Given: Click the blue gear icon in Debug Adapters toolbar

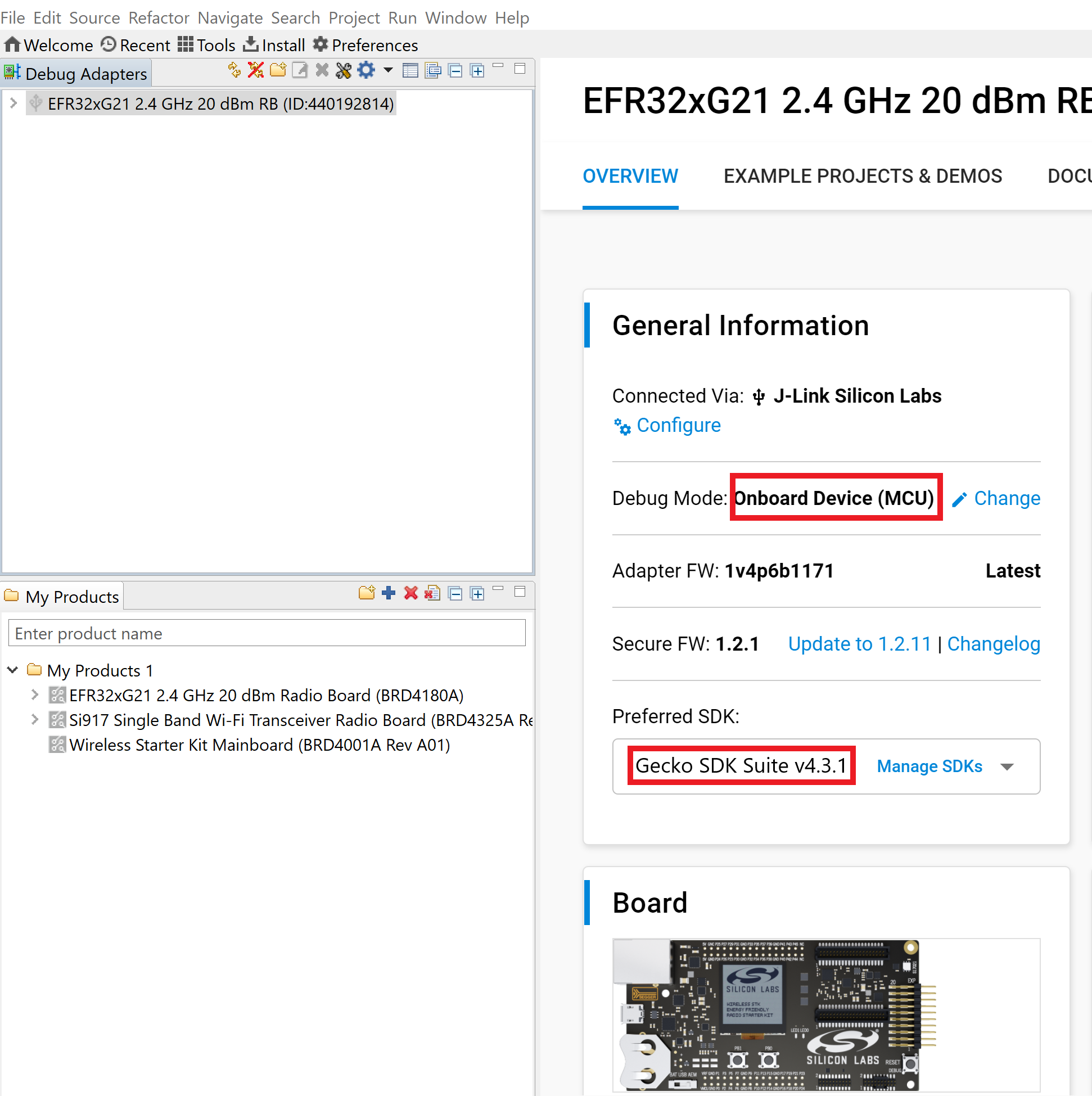Looking at the screenshot, I should [367, 70].
